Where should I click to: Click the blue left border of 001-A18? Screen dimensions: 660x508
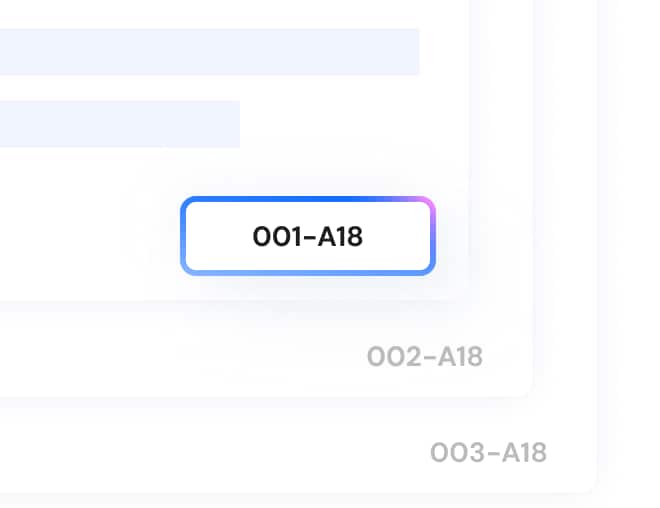(183, 236)
